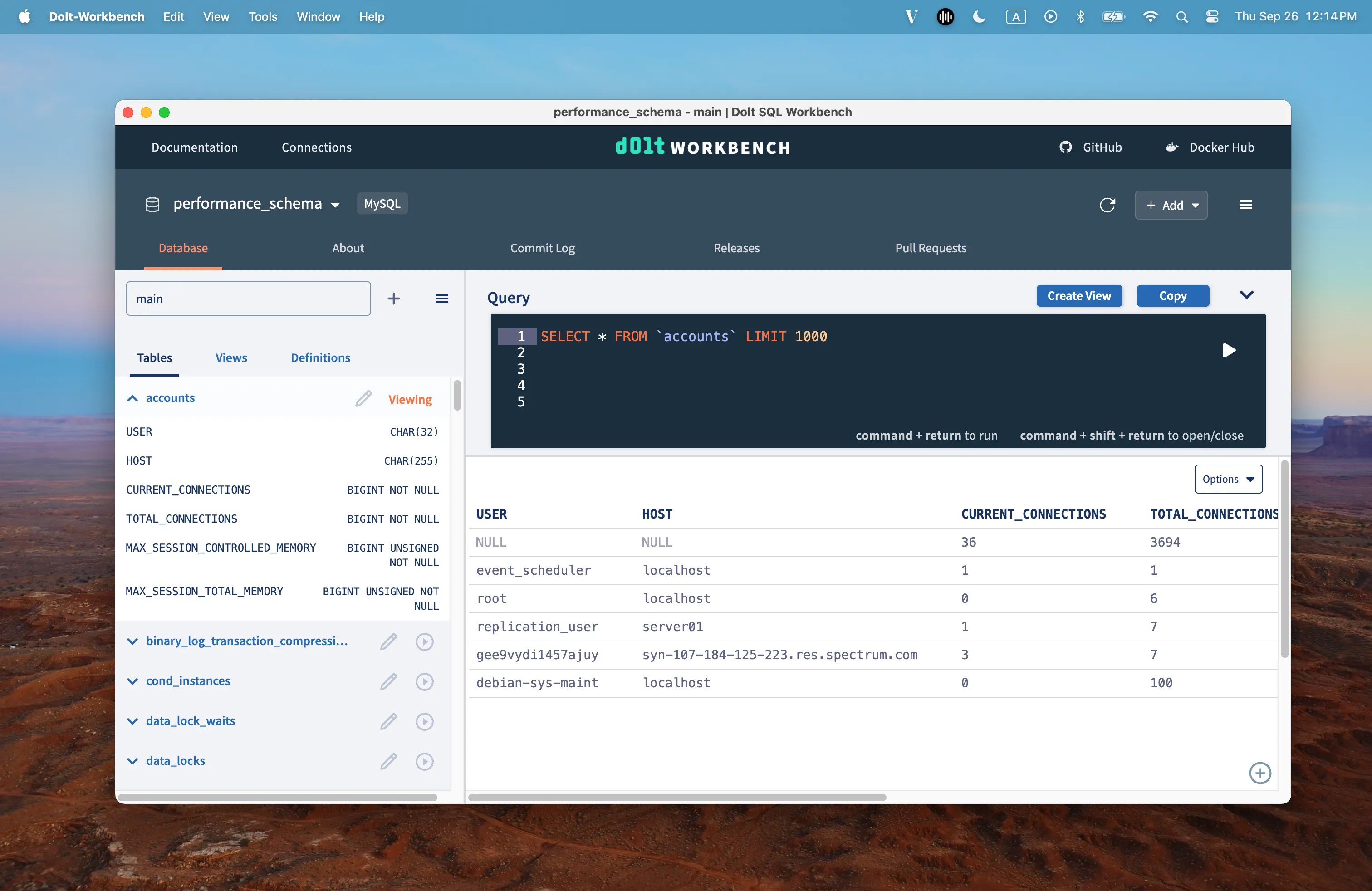The image size is (1372, 891).
Task: Edit the accounts table with the pencil icon
Action: [363, 398]
